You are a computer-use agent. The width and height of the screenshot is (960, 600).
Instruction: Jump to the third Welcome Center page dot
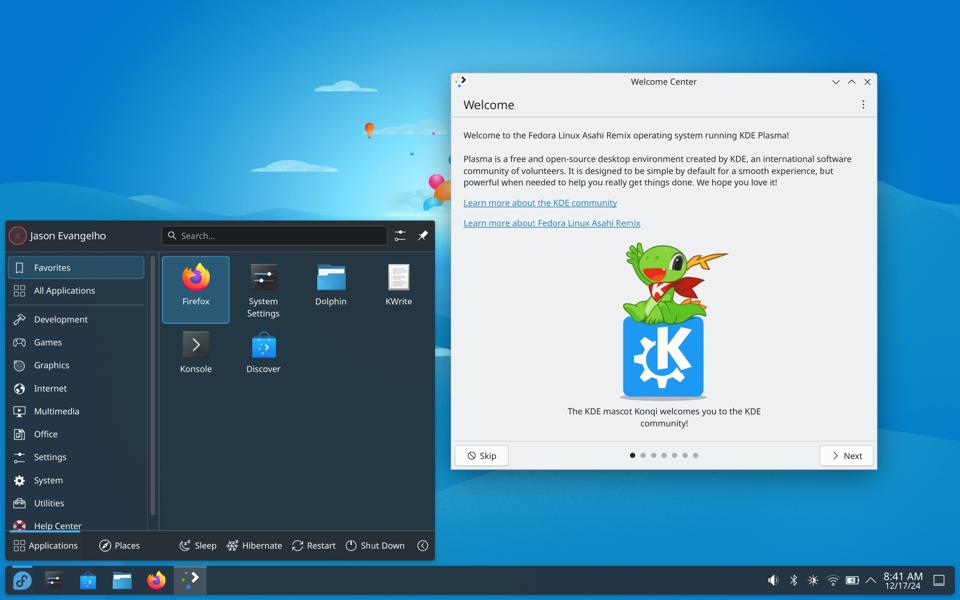[654, 455]
